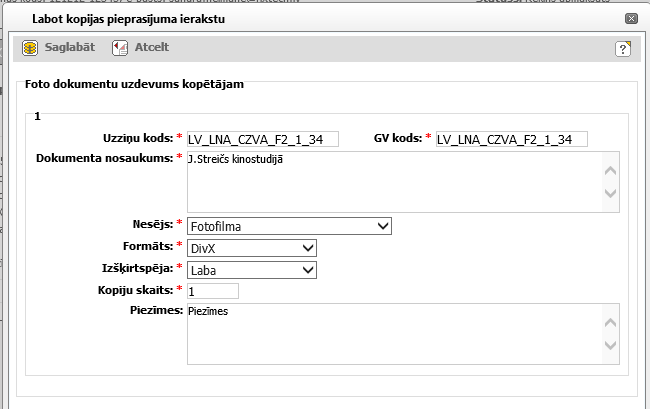Open the Izšķirtspēja dropdown showing Laba
The width and height of the screenshot is (650, 409).
(x=252, y=269)
